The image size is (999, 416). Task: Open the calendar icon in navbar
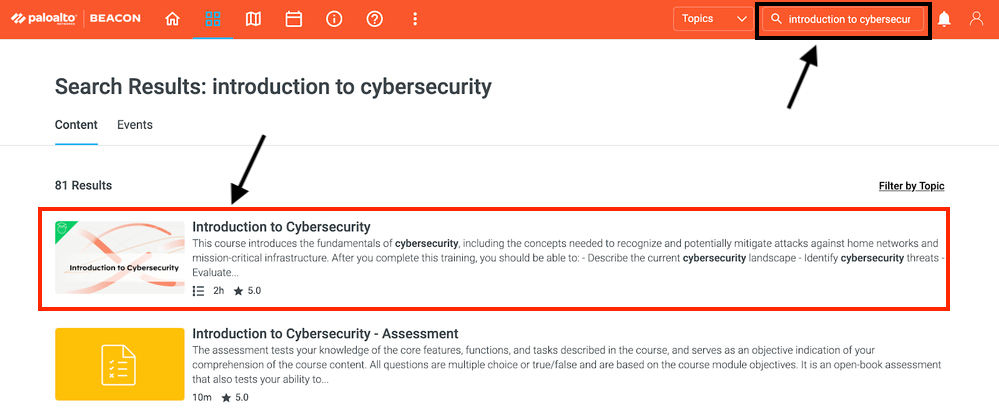click(x=293, y=19)
